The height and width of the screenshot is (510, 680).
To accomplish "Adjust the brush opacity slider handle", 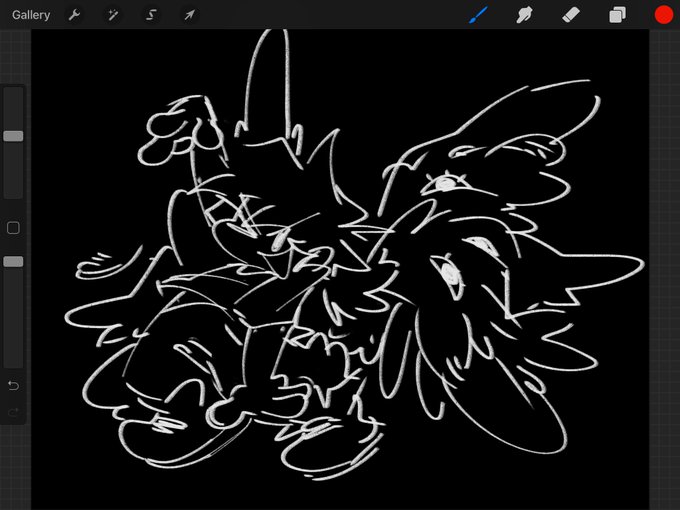I will point(13,262).
